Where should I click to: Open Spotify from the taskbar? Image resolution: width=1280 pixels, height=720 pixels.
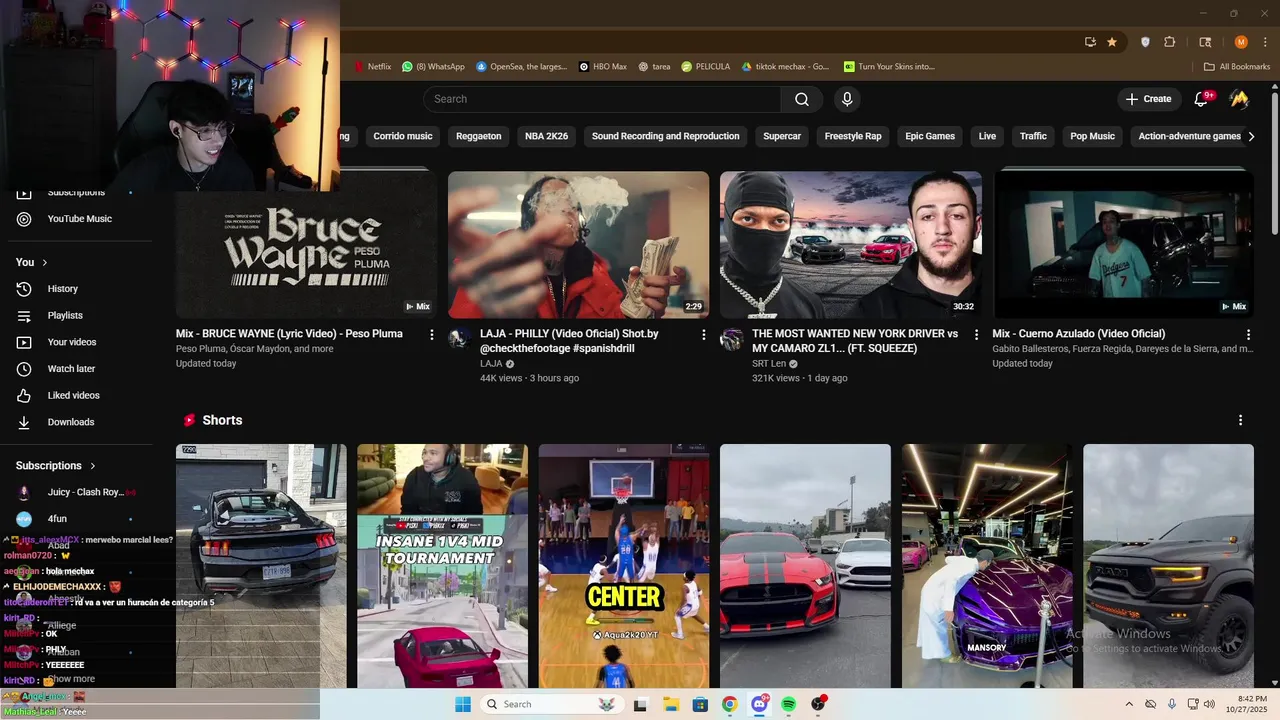[x=788, y=704]
